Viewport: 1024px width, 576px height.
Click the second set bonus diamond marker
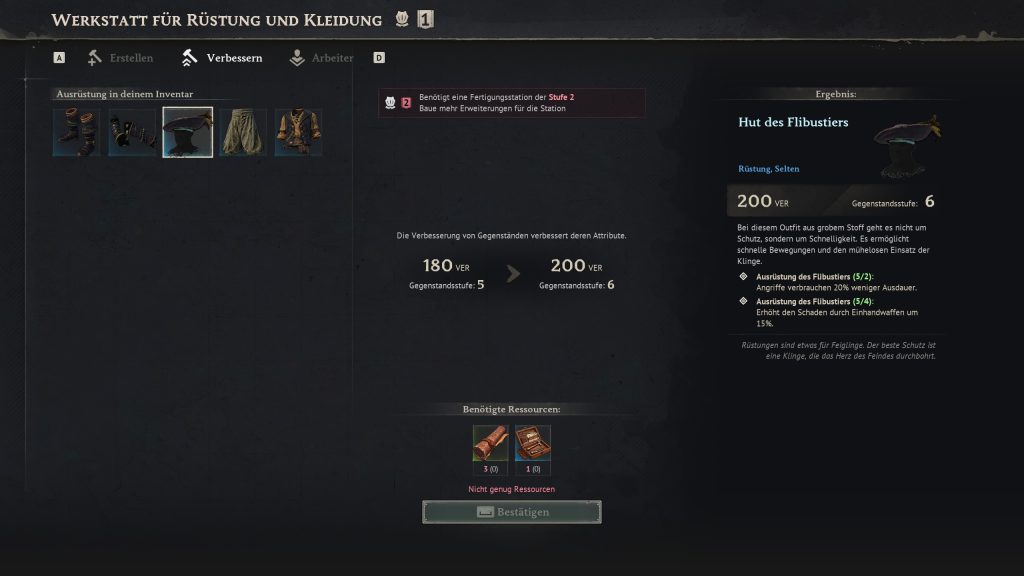[743, 301]
